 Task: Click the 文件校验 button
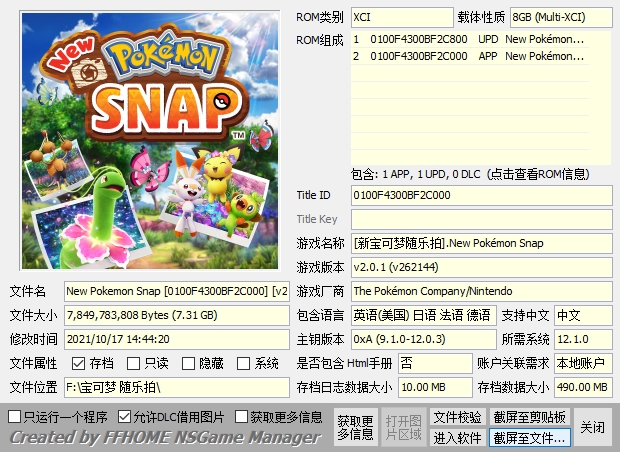point(457,417)
